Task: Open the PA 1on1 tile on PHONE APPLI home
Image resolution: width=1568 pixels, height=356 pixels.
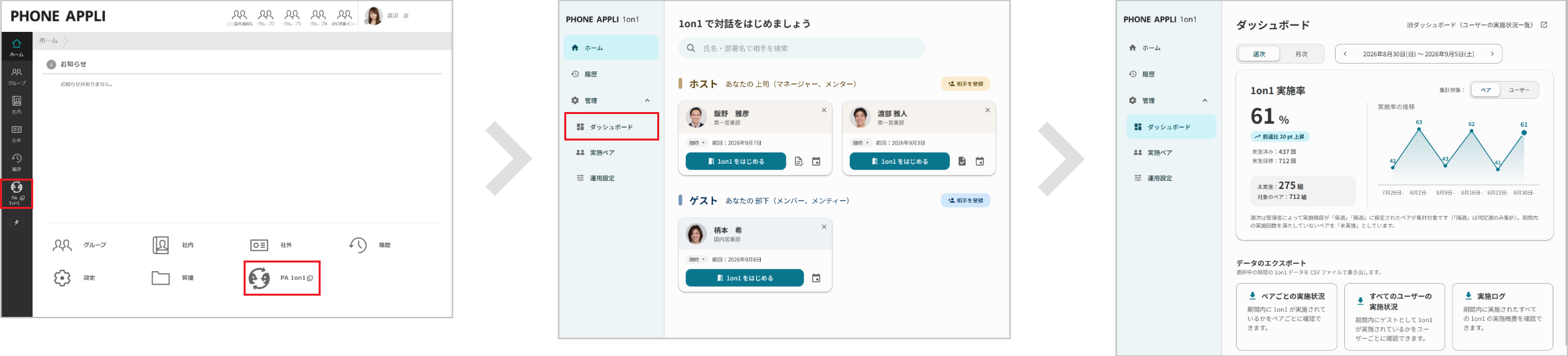Action: (x=282, y=278)
